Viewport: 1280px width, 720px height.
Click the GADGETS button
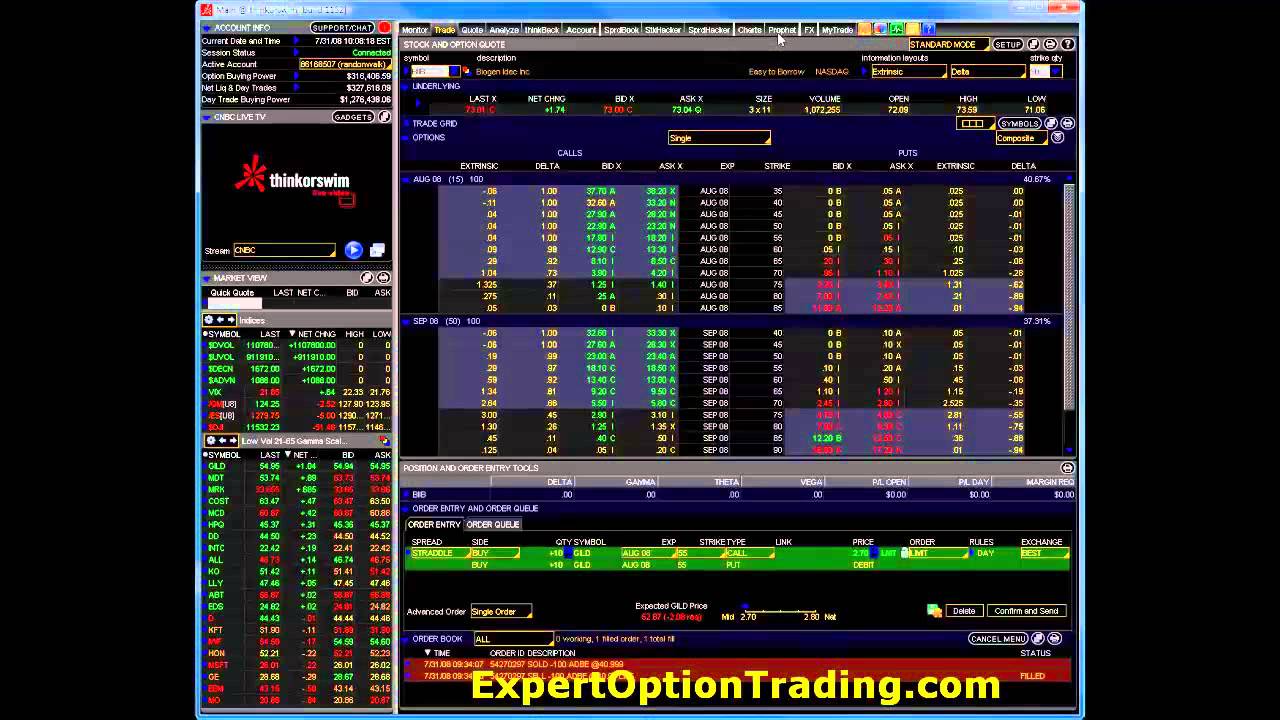353,117
